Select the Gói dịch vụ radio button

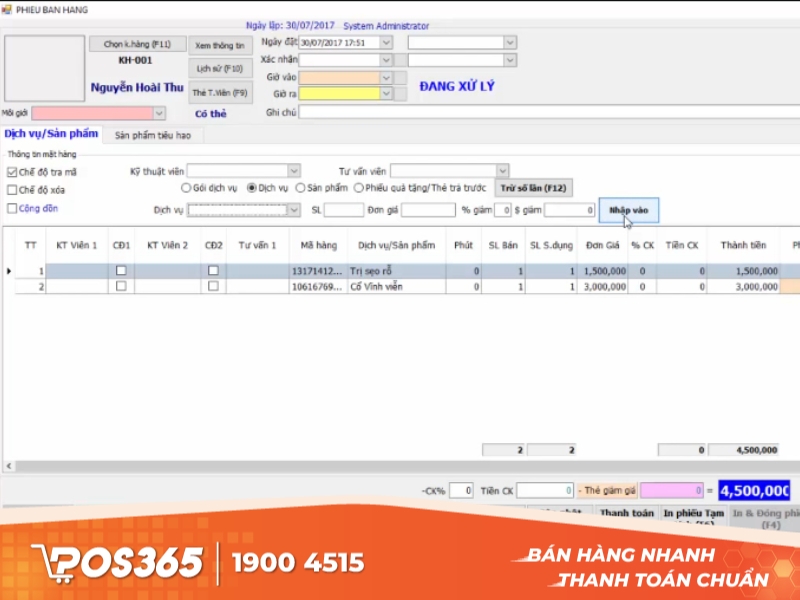(186, 188)
